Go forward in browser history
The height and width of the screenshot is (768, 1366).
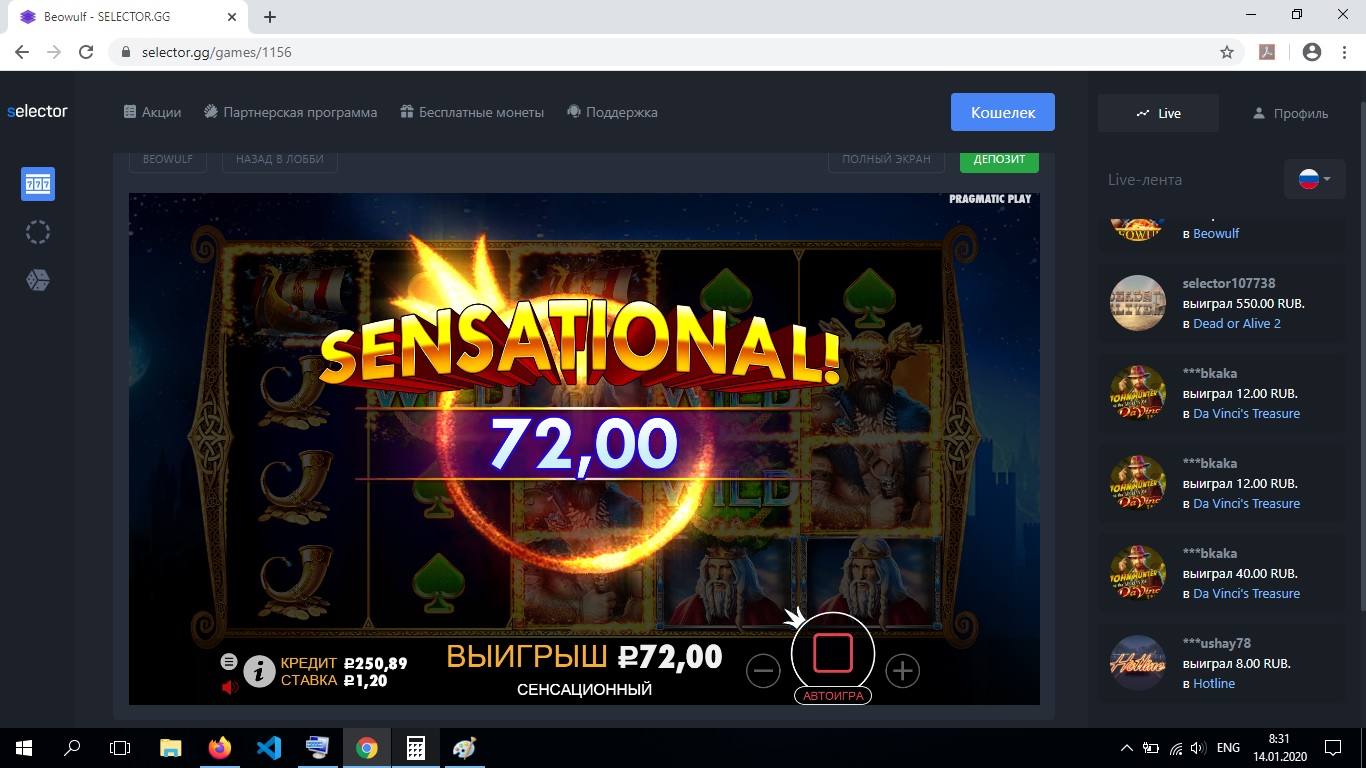(54, 52)
